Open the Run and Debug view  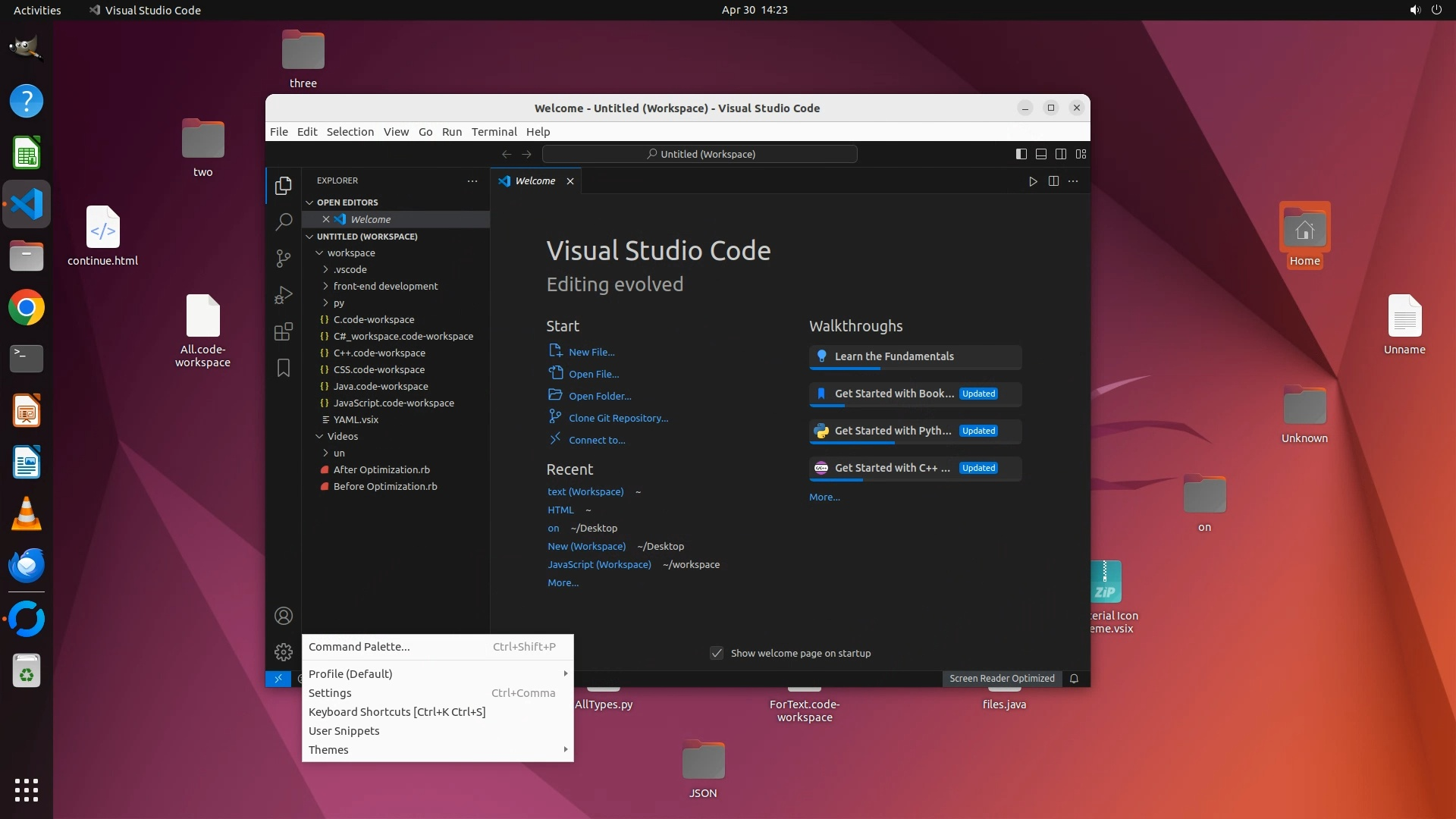284,295
